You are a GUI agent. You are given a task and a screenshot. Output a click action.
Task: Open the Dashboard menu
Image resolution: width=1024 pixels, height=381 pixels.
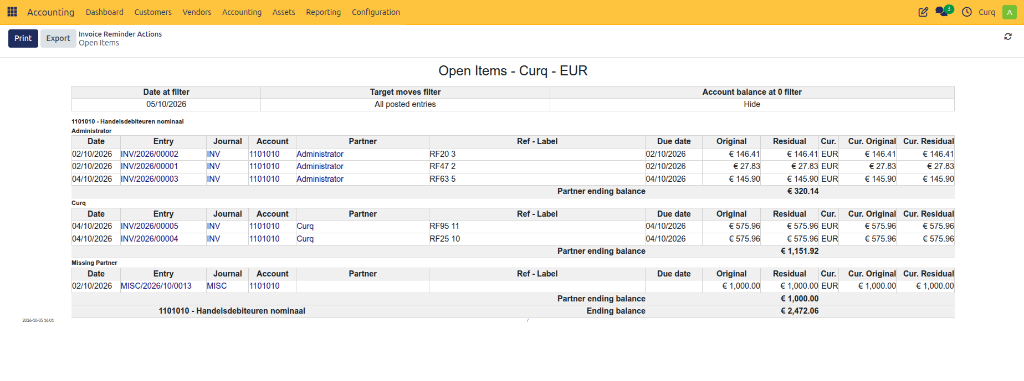tap(104, 12)
